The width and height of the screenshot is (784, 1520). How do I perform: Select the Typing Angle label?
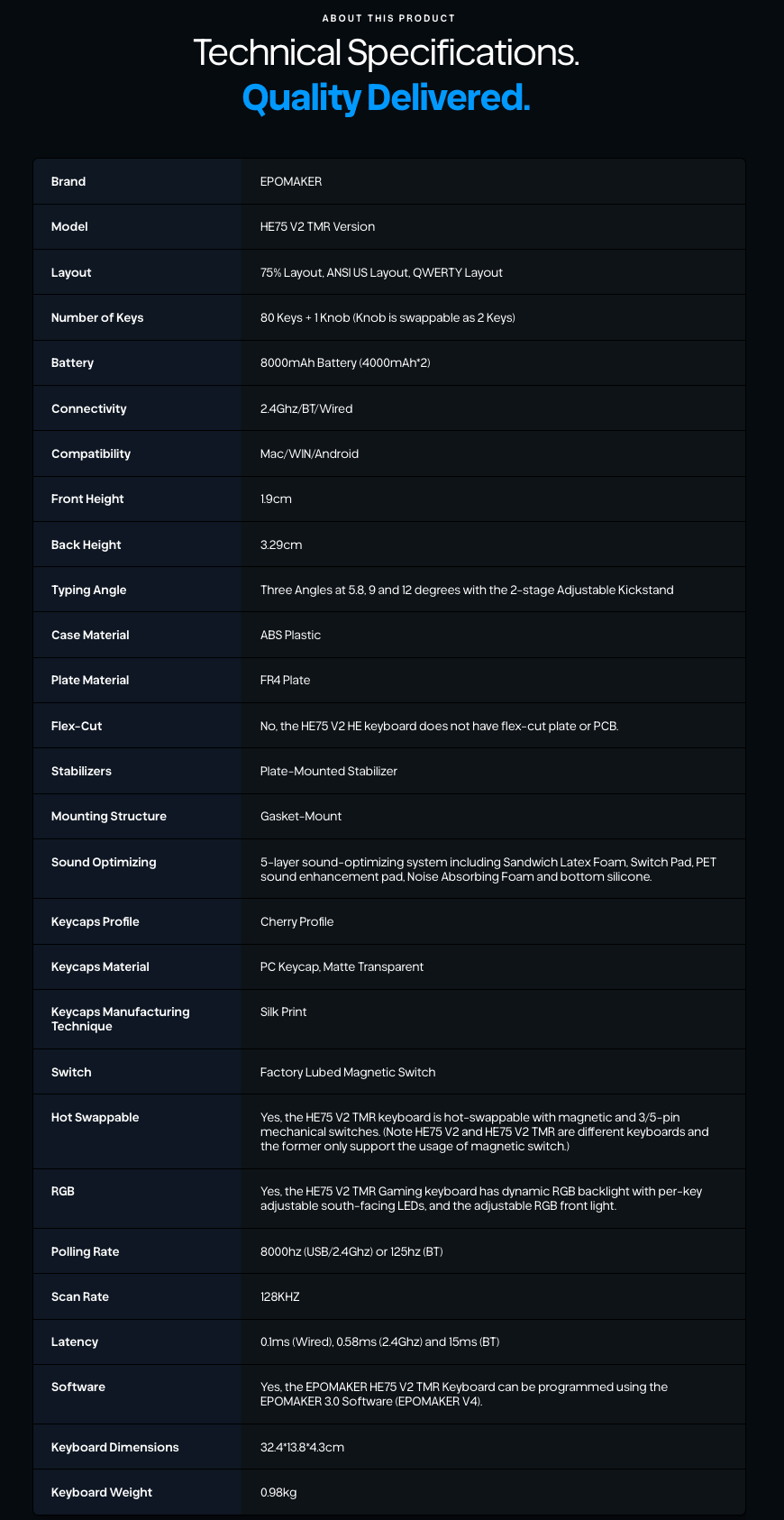click(89, 591)
